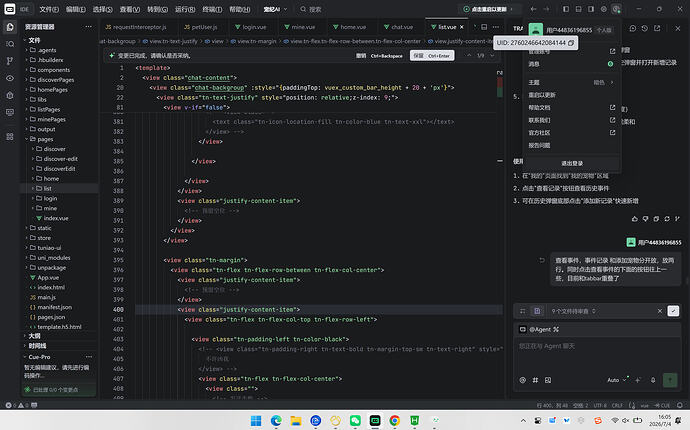690x430 pixels.
Task: Click the @ mention icon in chat input
Action: tap(523, 380)
